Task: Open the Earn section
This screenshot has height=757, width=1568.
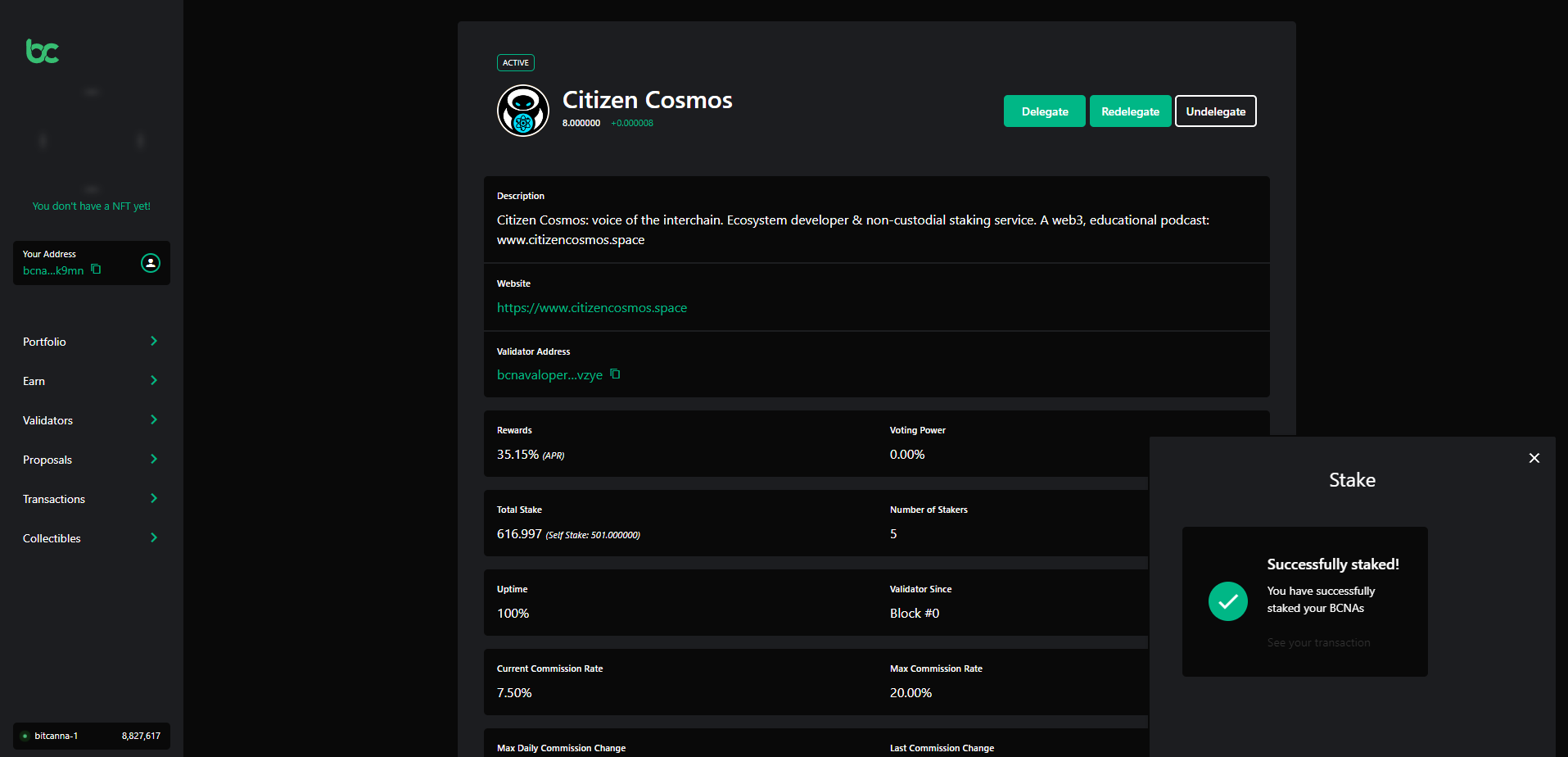Action: 34,381
